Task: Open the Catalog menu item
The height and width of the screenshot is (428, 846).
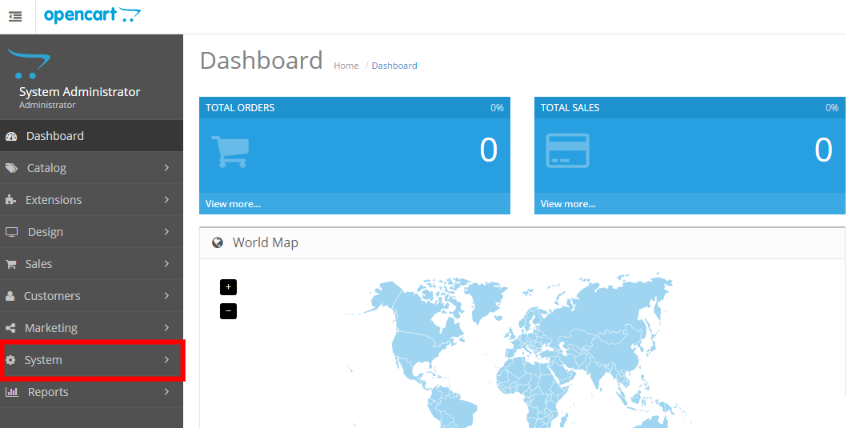Action: click(91, 168)
